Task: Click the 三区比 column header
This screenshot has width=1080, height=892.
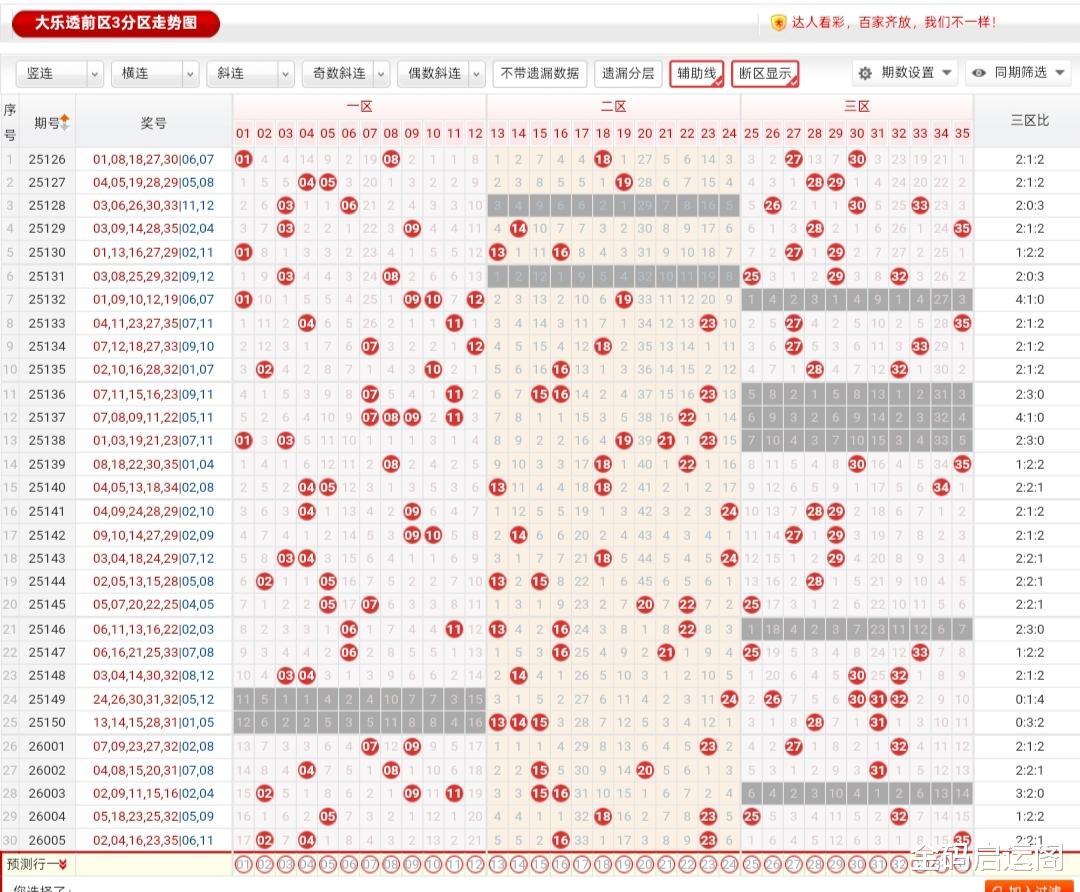Action: point(1030,121)
